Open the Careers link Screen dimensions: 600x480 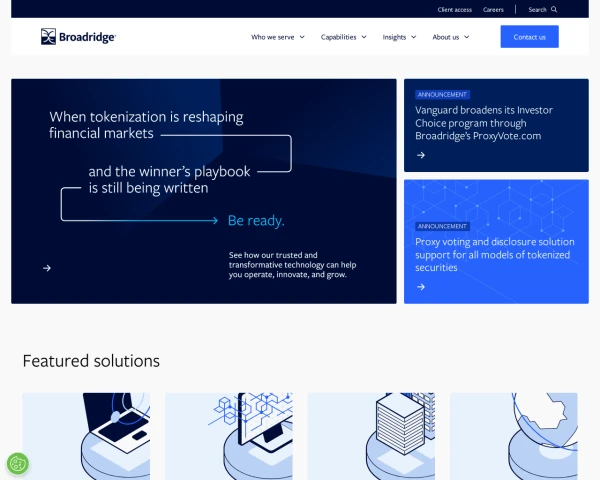[x=493, y=10]
